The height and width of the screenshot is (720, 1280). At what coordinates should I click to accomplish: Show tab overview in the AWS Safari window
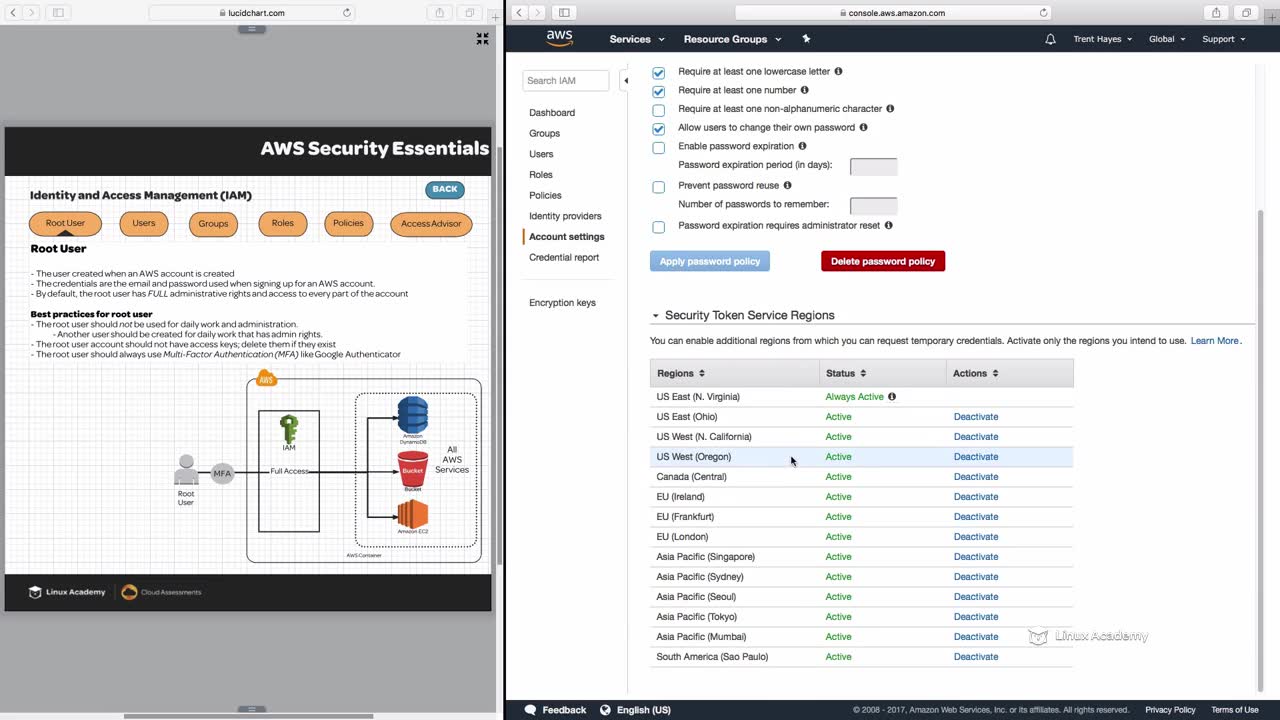point(1246,13)
